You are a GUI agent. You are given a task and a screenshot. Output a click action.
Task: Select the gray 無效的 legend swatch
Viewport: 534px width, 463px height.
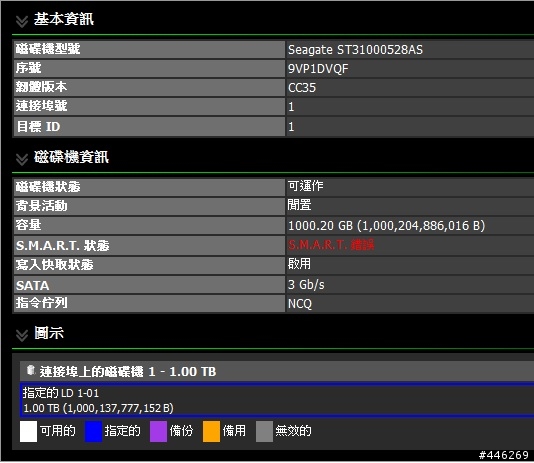264,431
